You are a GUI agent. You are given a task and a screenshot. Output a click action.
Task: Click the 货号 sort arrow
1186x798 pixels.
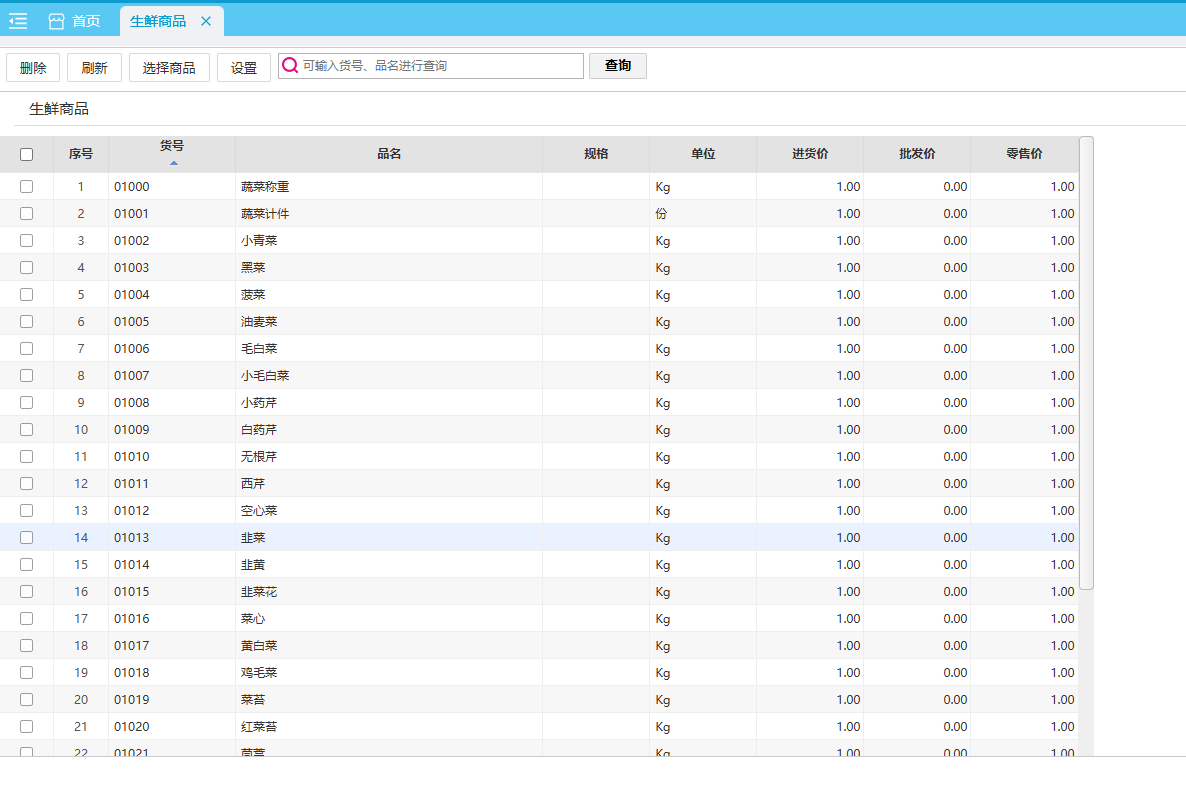(x=173, y=162)
